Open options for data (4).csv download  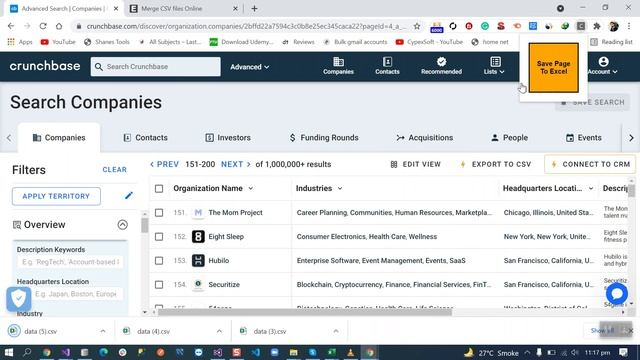(x=219, y=331)
